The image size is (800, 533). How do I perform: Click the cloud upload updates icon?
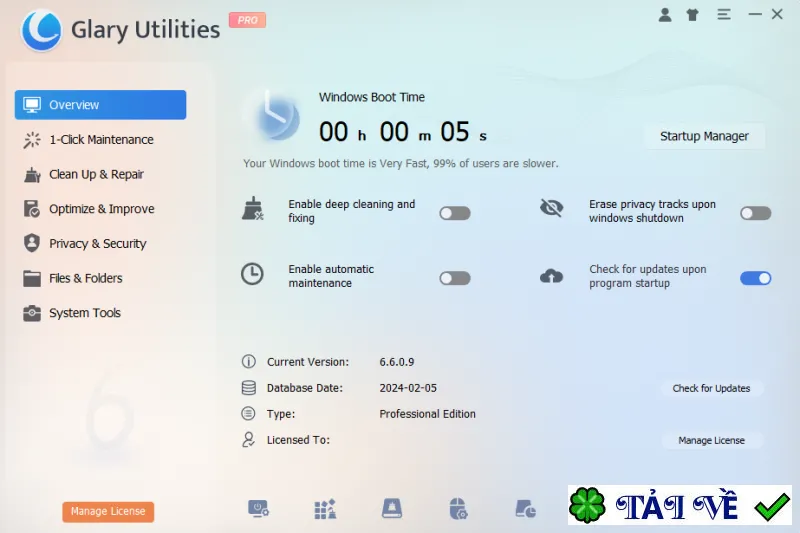(x=552, y=276)
